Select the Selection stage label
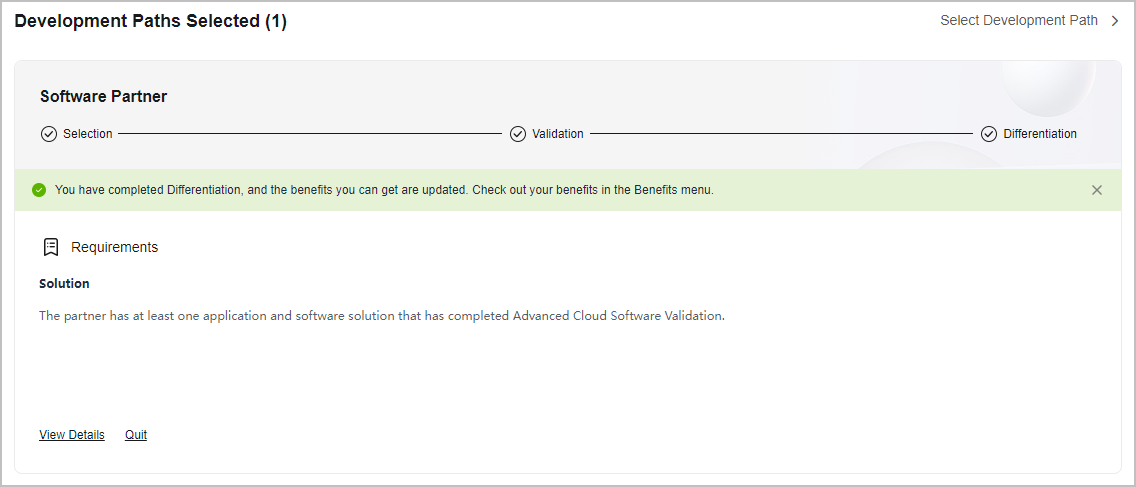This screenshot has height=487, width=1136. click(x=88, y=134)
